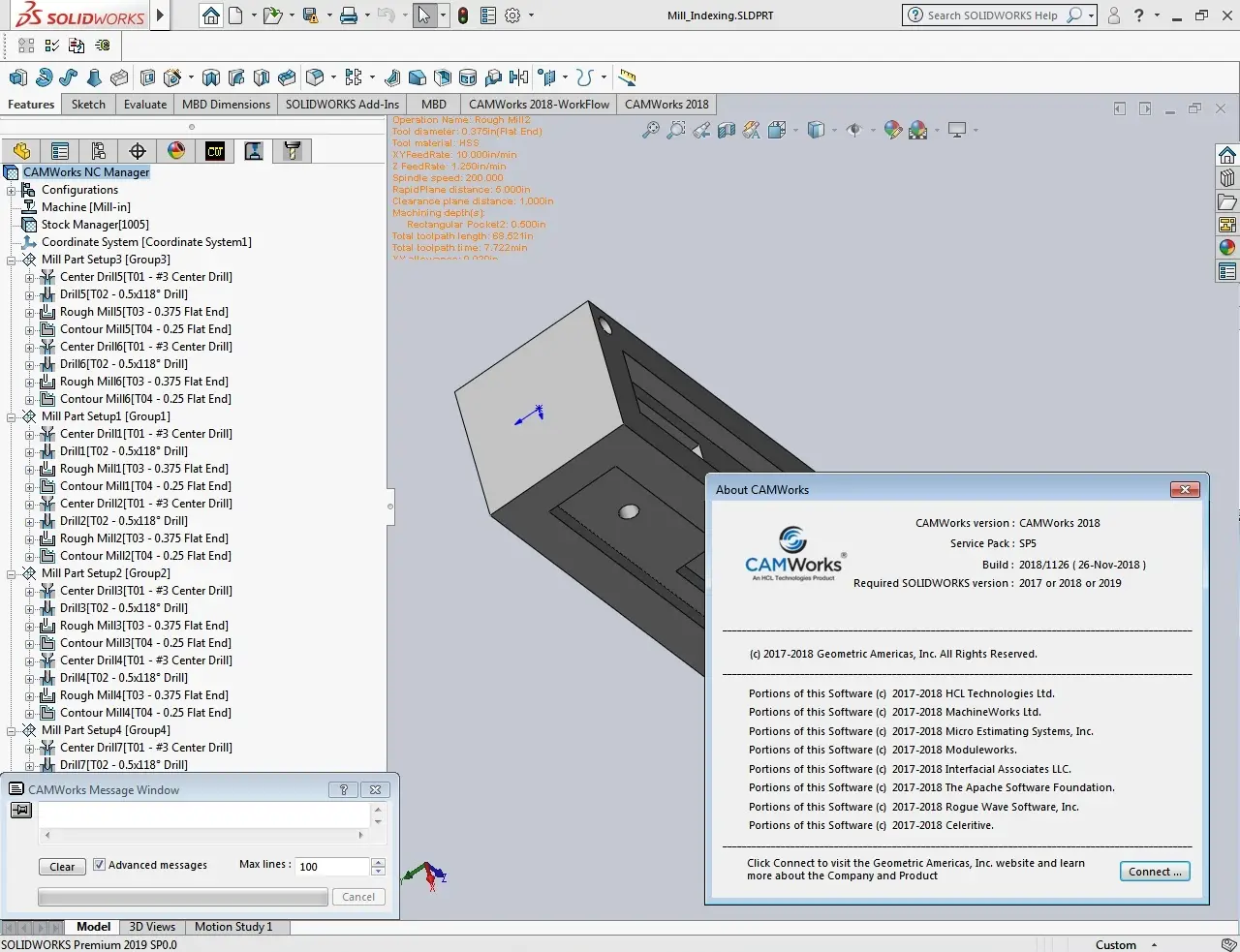
Task: Open the DimXpertManager crosshair tab icon
Action: (138, 151)
